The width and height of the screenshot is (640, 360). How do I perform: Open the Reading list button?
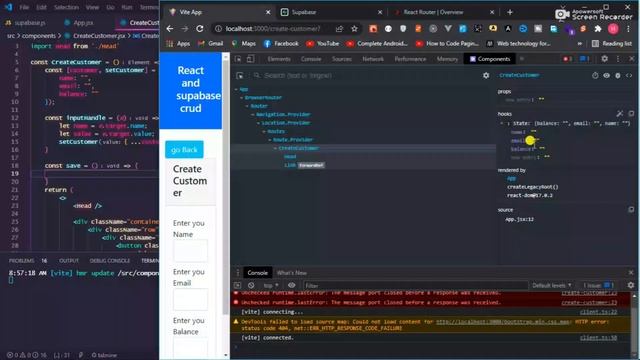(x=611, y=43)
